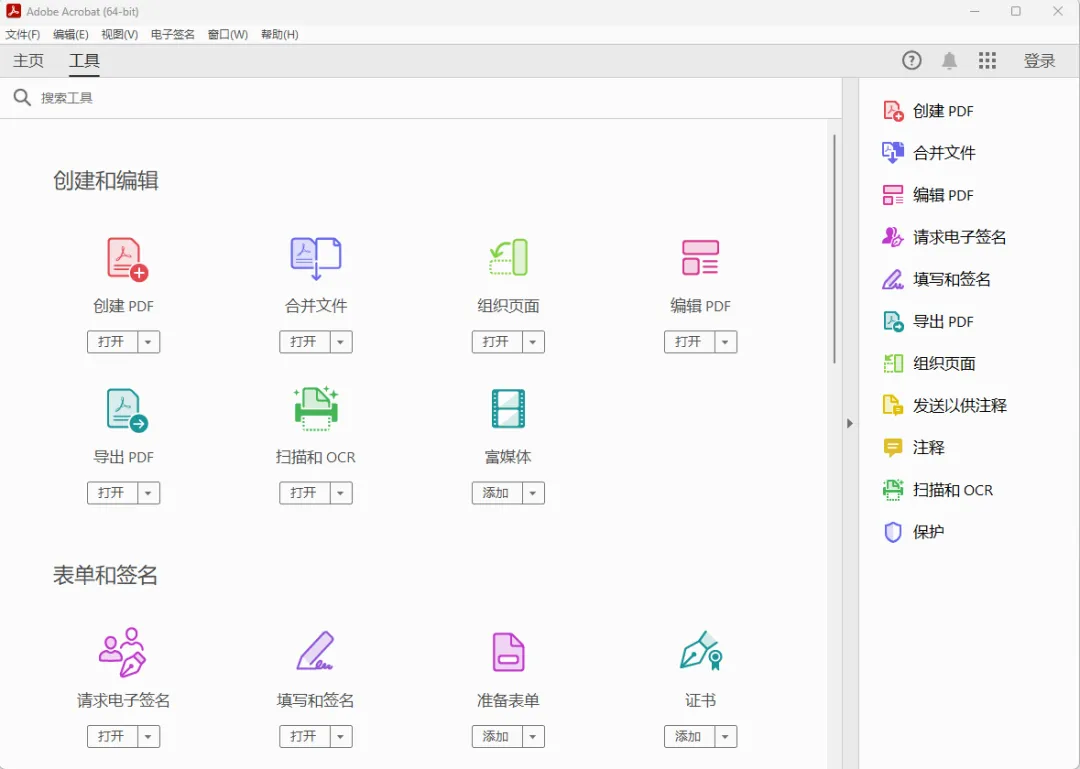Click 打开 button under 导出 PDF

click(112, 493)
